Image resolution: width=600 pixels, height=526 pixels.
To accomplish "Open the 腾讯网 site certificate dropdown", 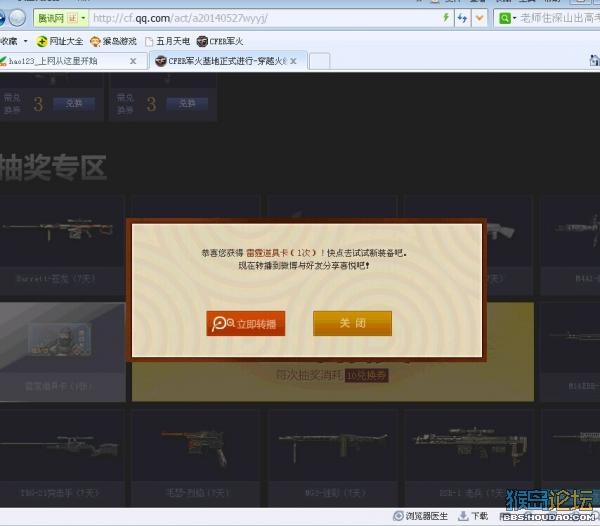I will pos(83,18).
